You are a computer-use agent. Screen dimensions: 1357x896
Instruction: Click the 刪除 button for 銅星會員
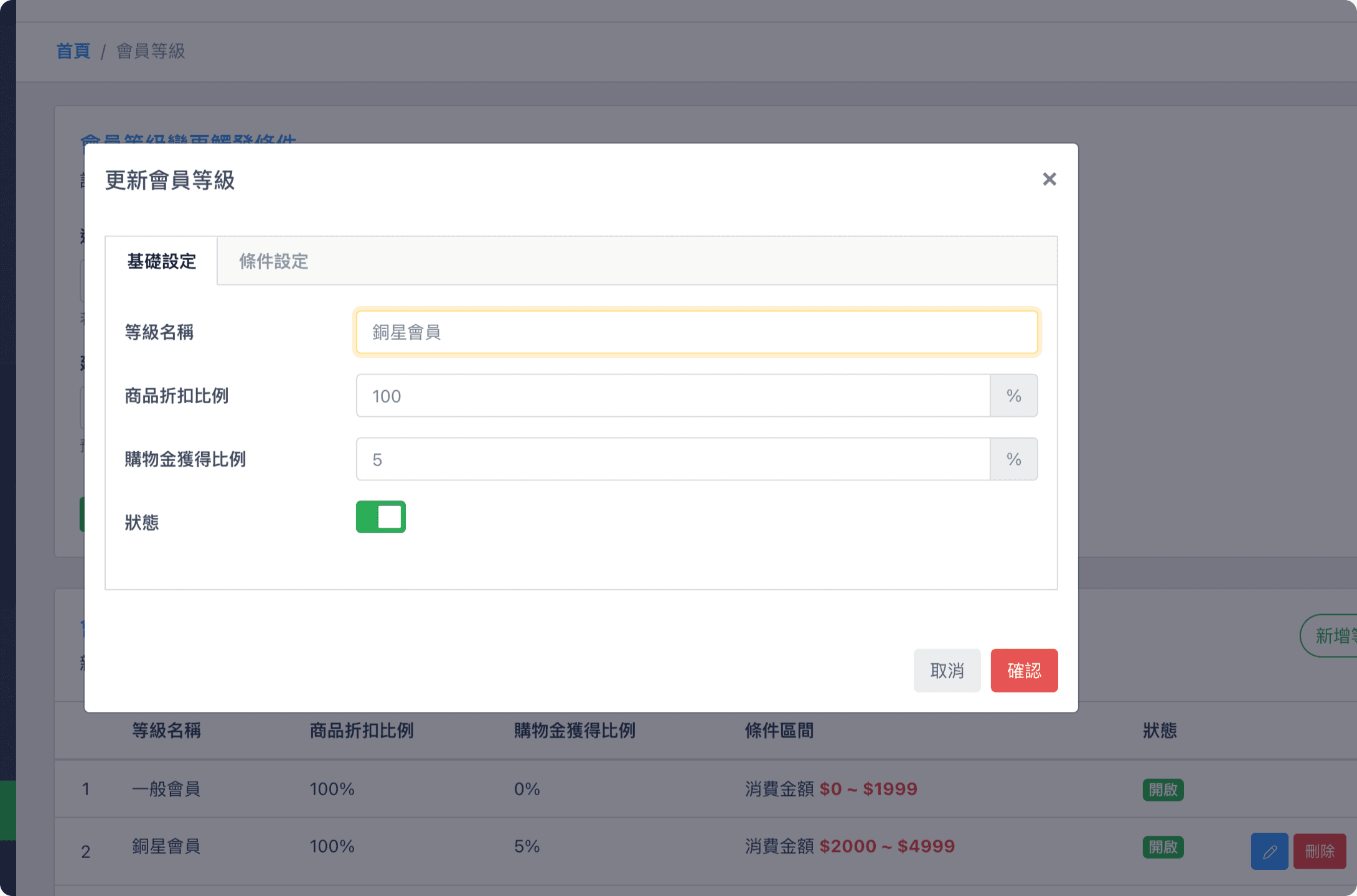[1319, 851]
